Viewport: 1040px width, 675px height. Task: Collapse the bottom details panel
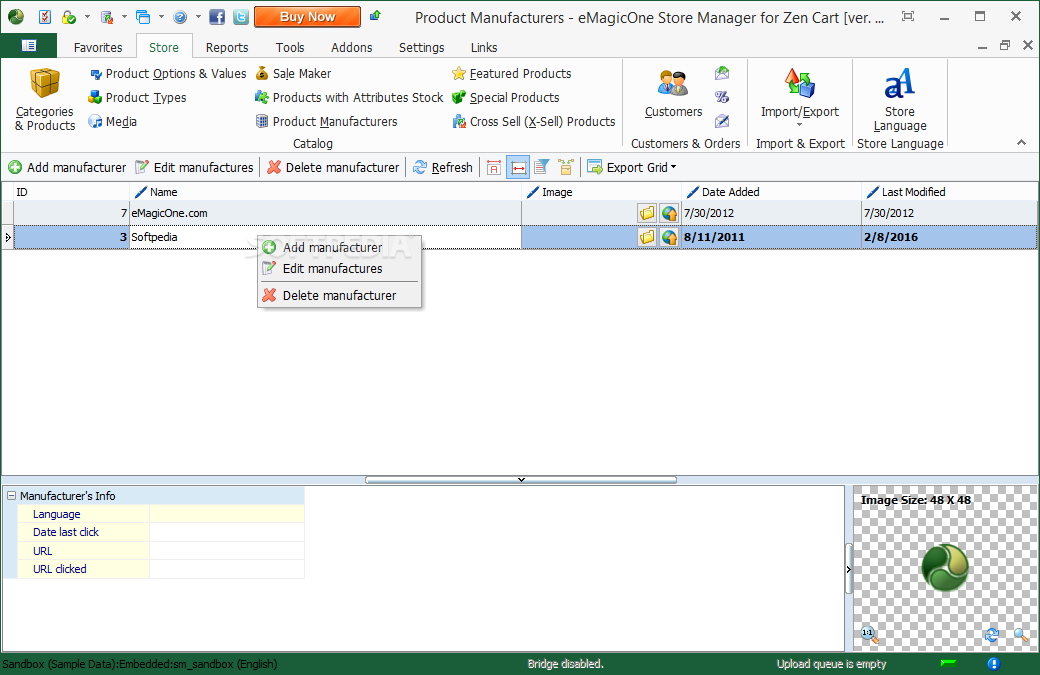coord(521,479)
